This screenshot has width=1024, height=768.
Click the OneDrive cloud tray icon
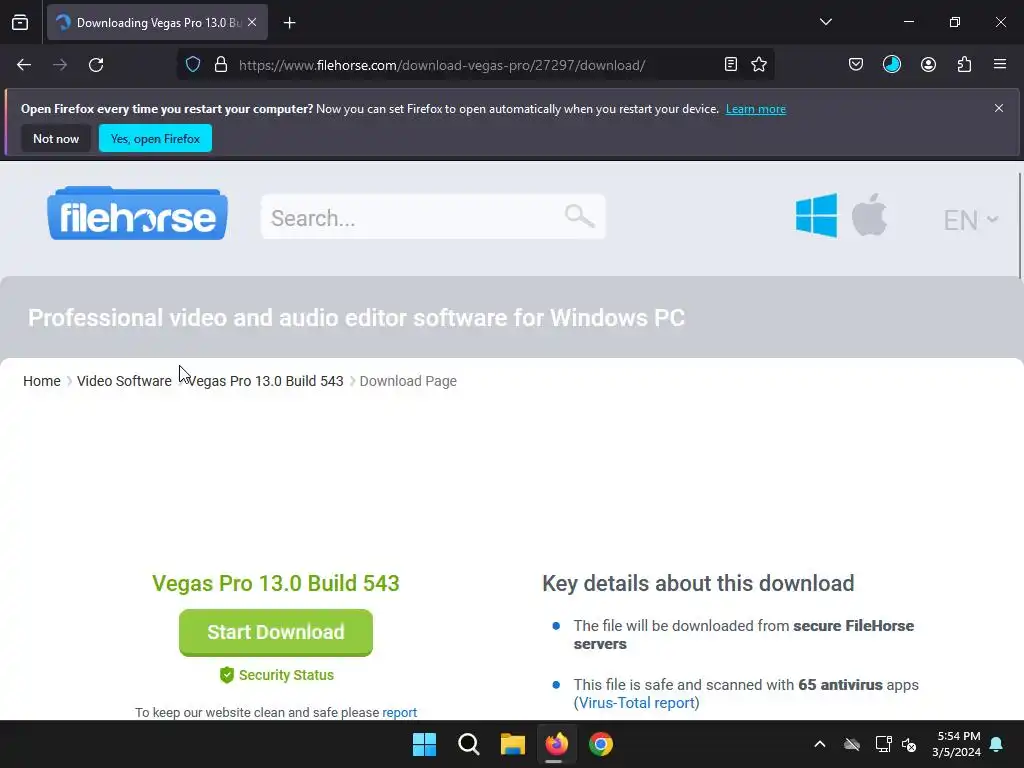coord(852,744)
